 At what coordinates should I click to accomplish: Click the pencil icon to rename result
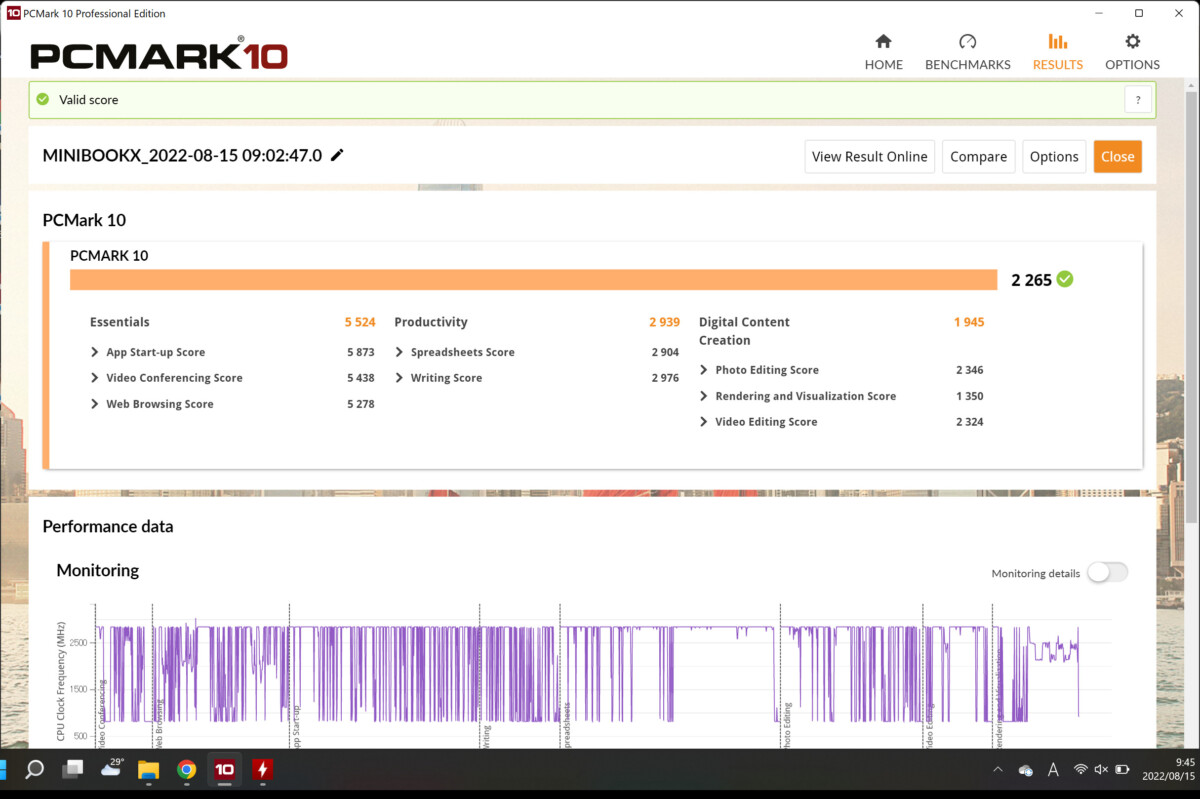pyautogui.click(x=337, y=155)
